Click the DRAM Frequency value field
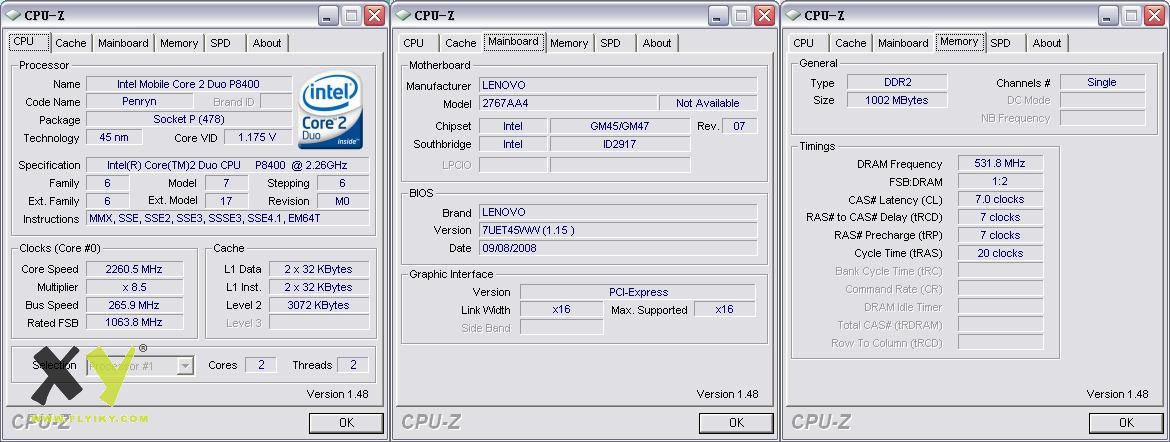1170x442 pixels. [x=1000, y=164]
